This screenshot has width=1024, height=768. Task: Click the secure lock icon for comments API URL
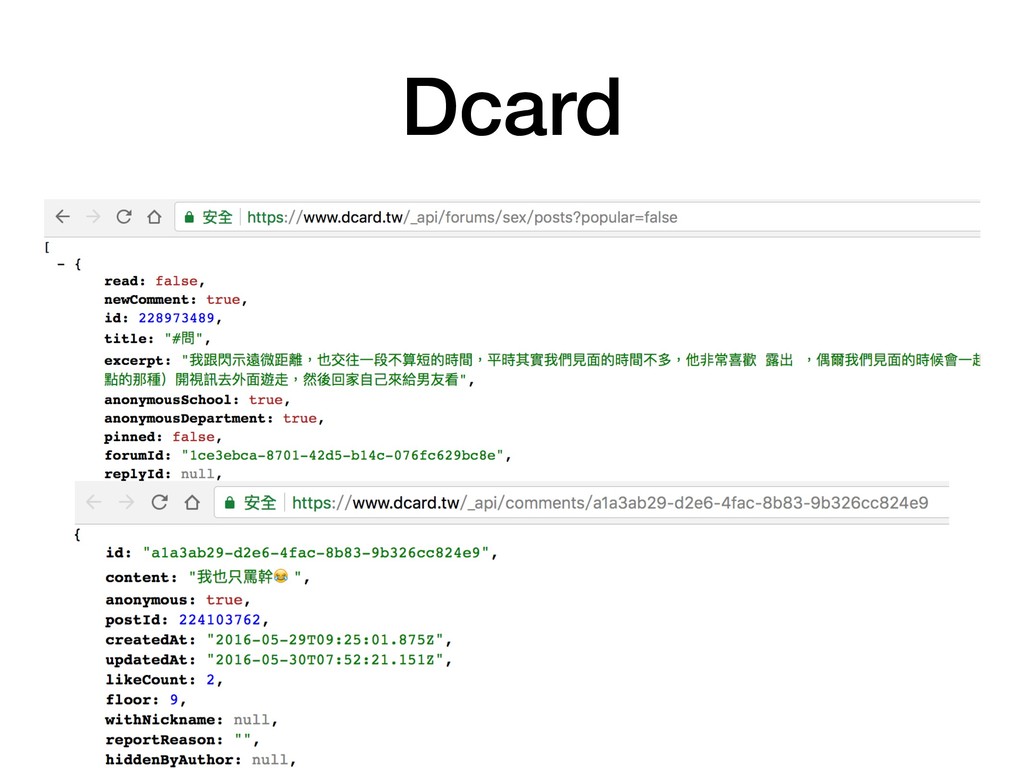229,503
